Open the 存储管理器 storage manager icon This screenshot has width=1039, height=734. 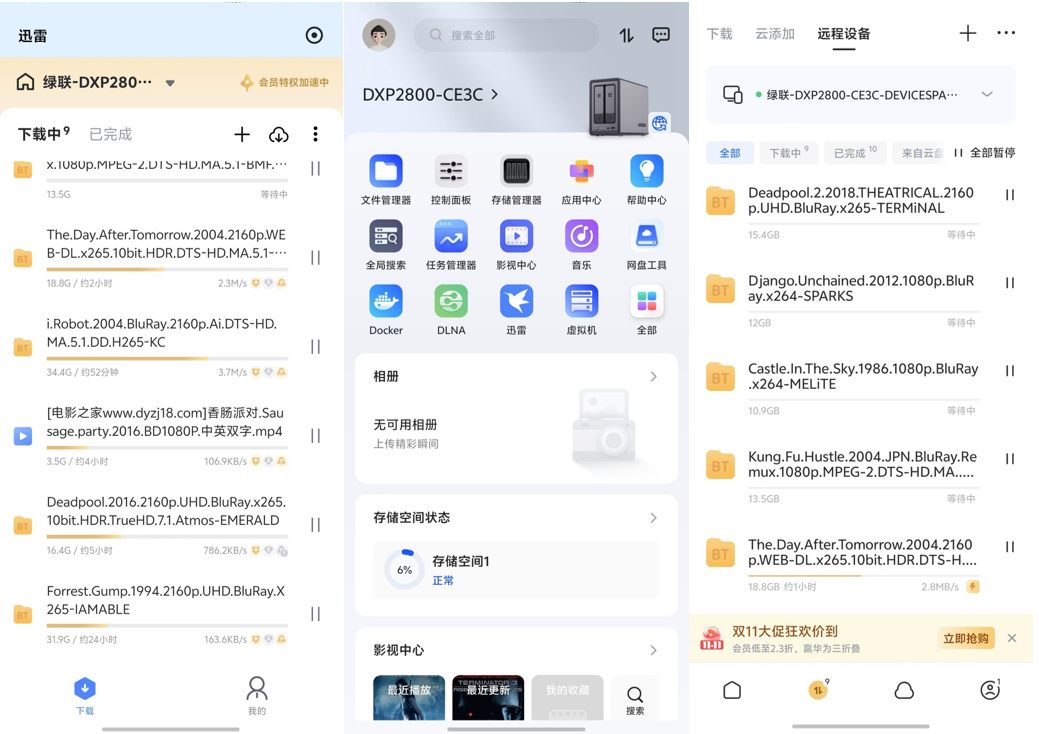tap(516, 172)
